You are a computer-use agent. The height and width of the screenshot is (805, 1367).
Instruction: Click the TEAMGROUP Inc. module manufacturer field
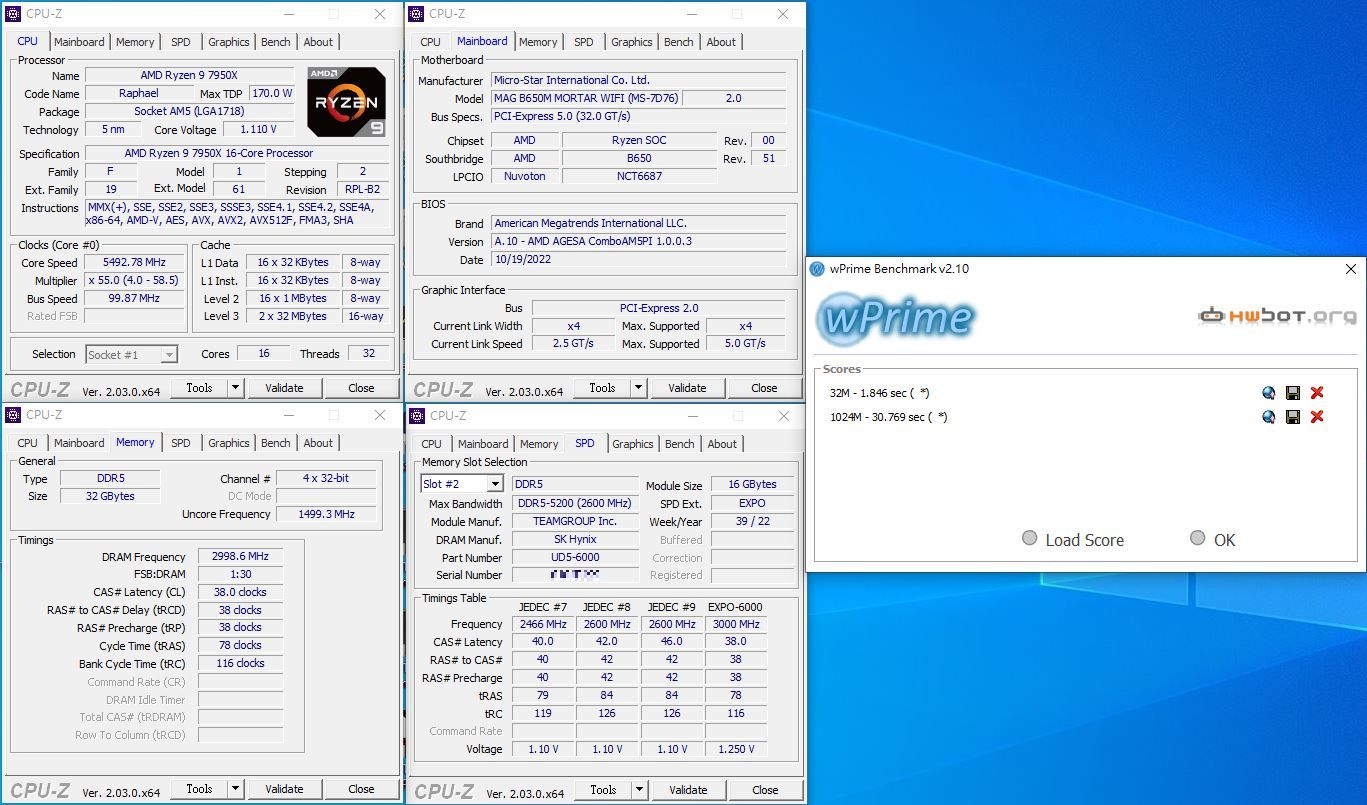[x=575, y=521]
